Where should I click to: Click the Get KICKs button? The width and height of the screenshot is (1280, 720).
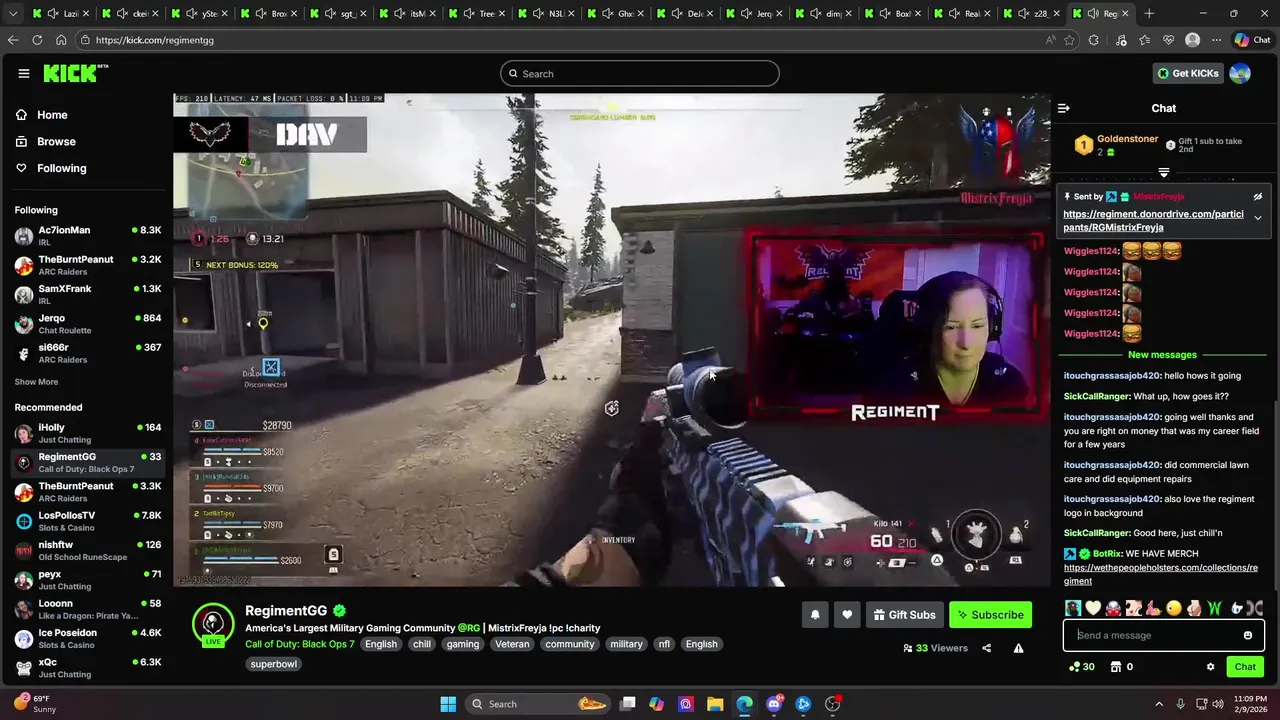click(1188, 73)
